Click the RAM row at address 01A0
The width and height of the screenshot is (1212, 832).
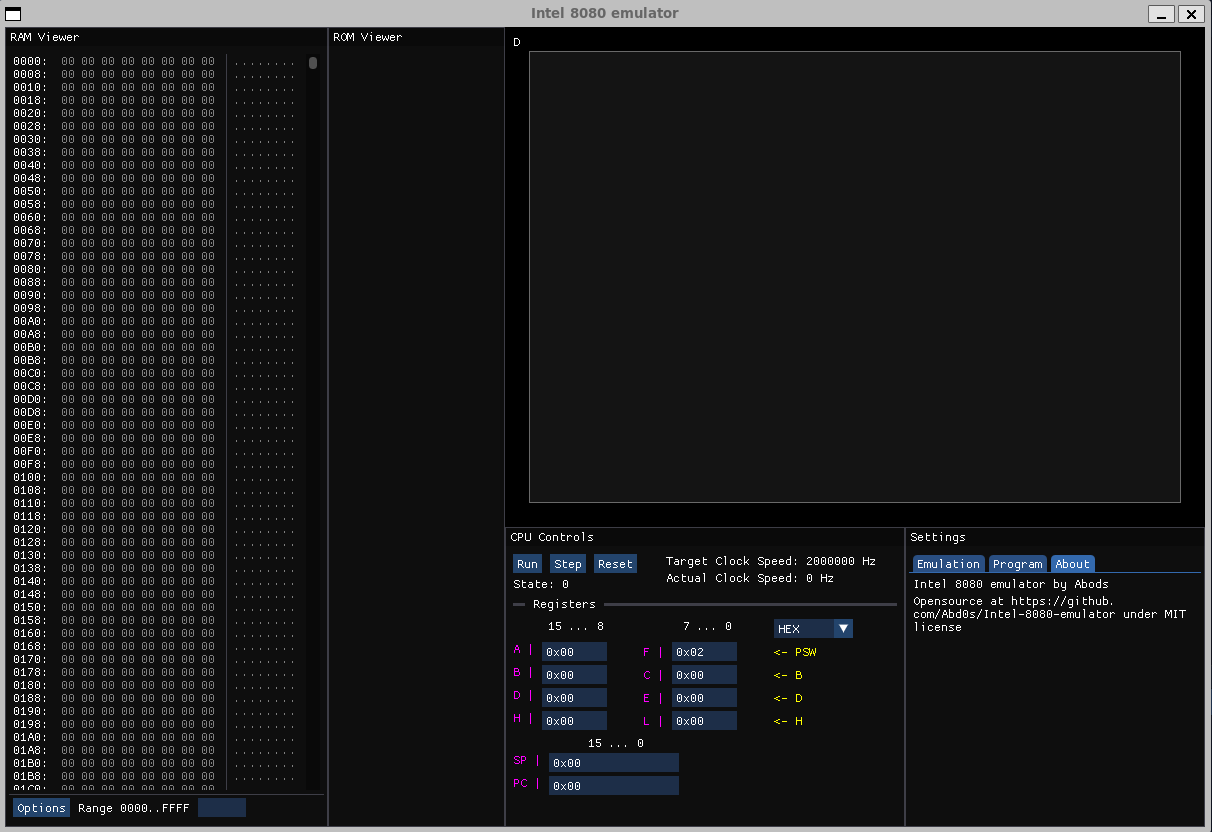point(154,737)
